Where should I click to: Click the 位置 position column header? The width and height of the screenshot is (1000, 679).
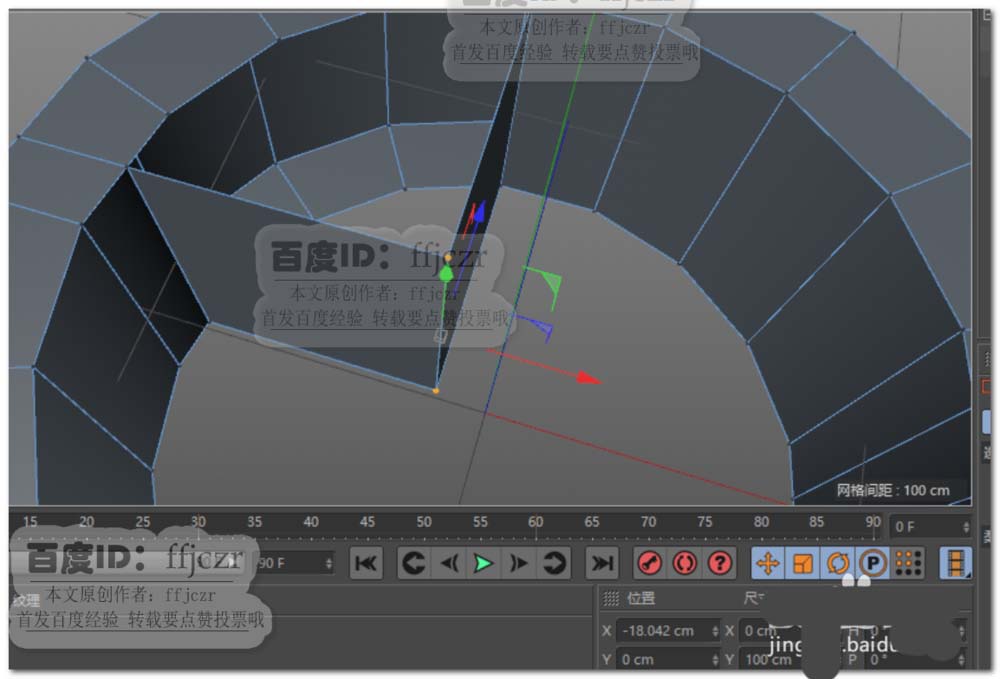pos(641,598)
